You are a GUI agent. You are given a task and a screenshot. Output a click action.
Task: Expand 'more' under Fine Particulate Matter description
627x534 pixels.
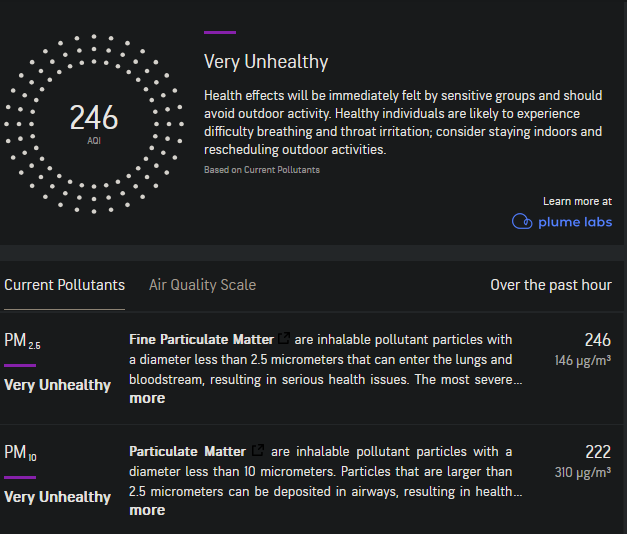[147, 398]
